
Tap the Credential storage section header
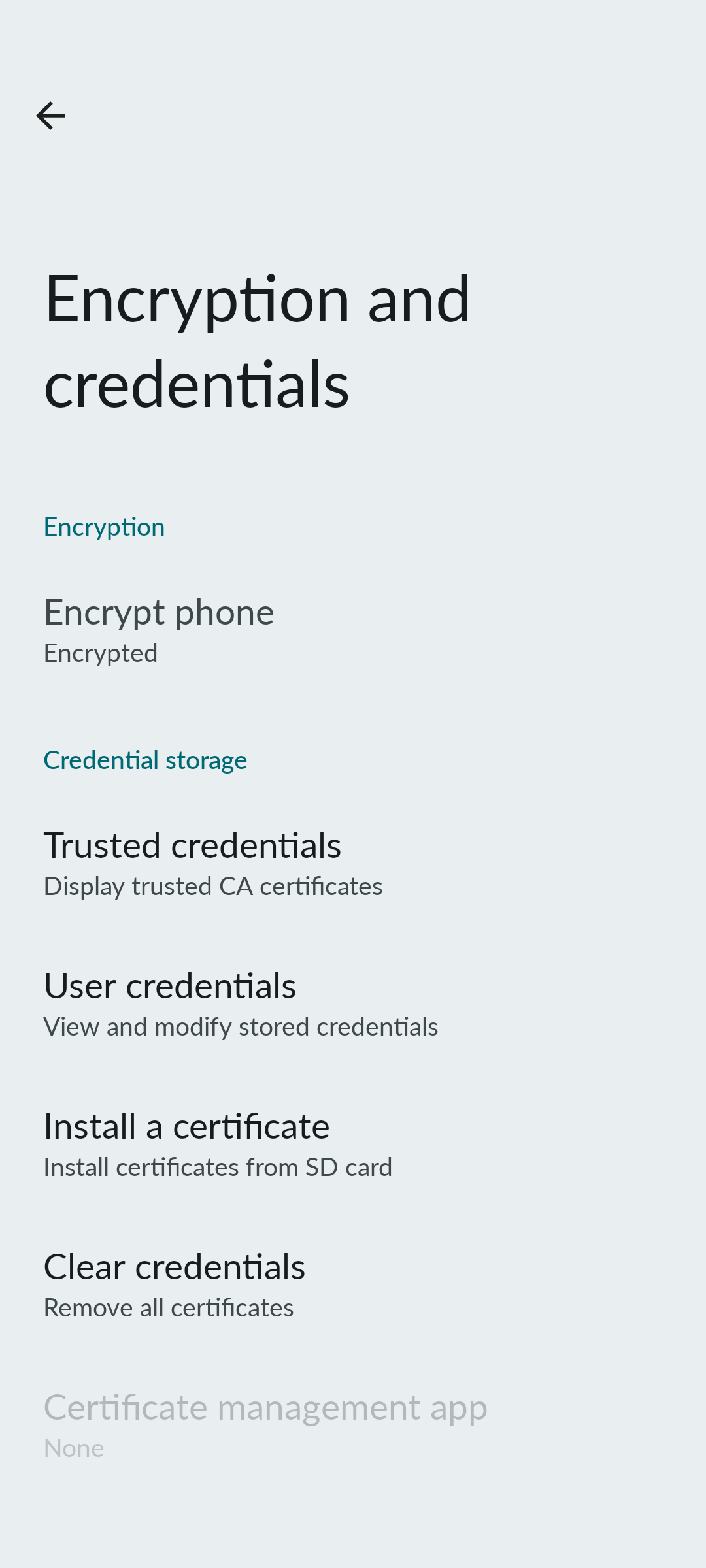[x=145, y=760]
